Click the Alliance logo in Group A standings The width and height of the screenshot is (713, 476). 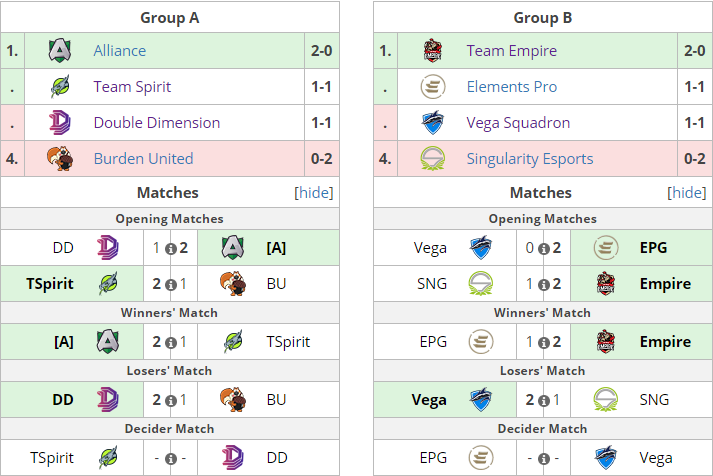[60, 50]
